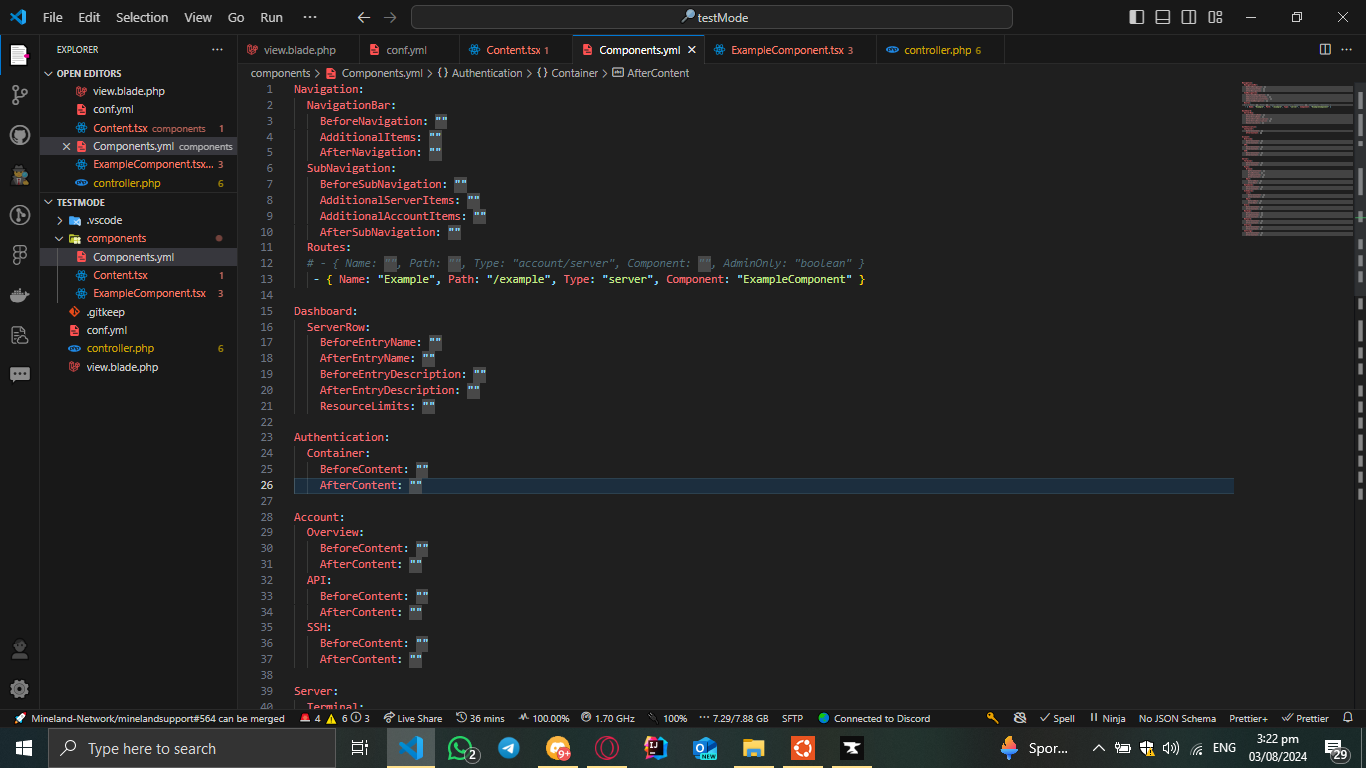Switch to the ExampleComponent.tsx tab
The width and height of the screenshot is (1366, 768).
pos(789,49)
